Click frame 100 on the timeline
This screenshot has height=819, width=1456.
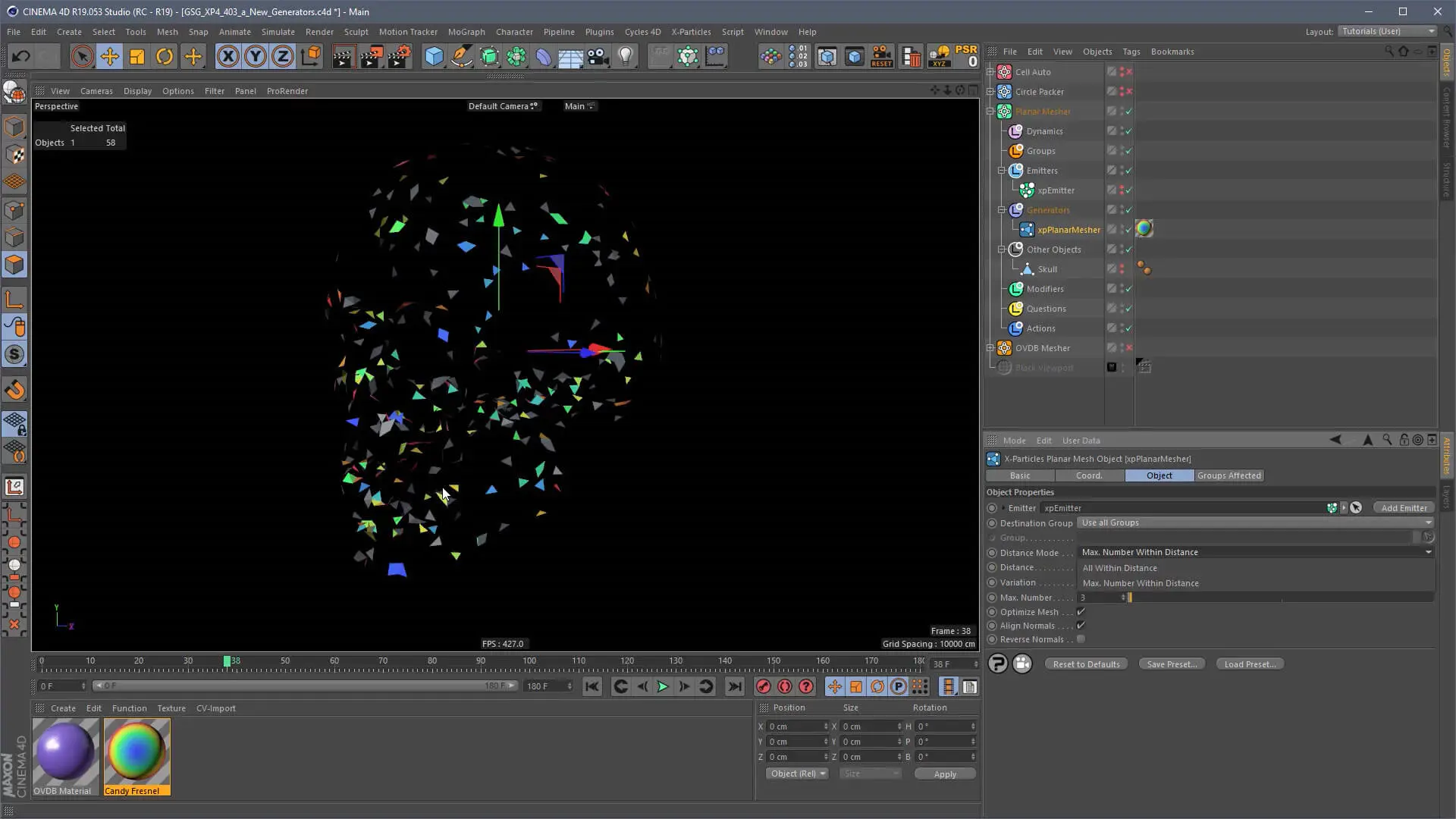[x=529, y=662]
